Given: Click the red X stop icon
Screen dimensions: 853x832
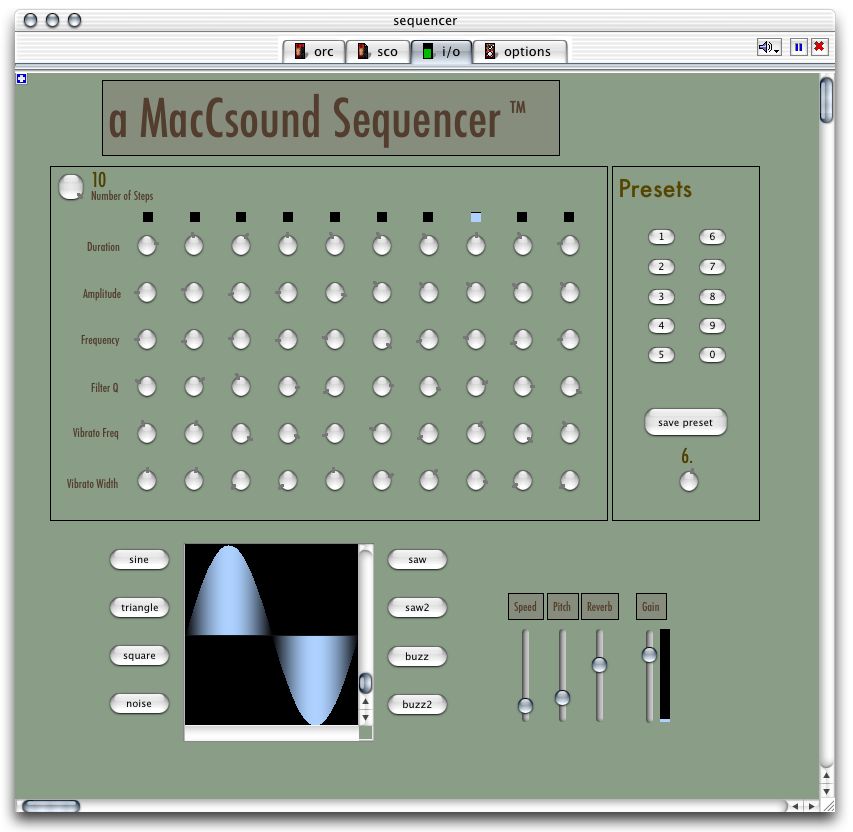Looking at the screenshot, I should click(819, 47).
